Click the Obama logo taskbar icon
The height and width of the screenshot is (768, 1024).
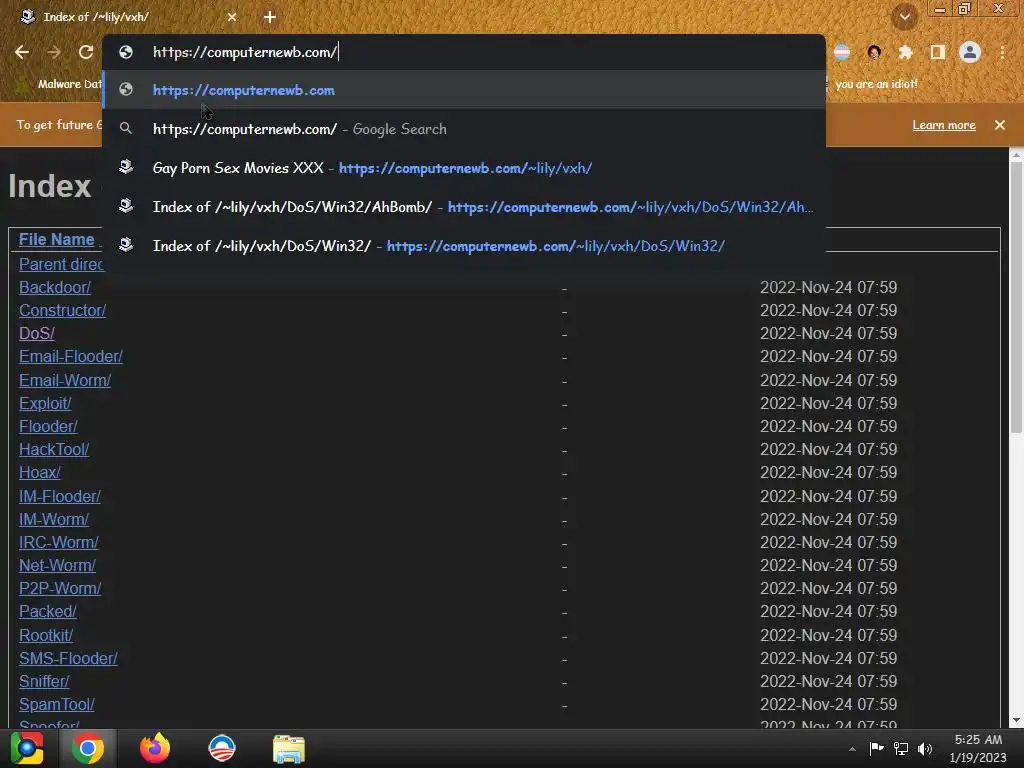coord(221,748)
